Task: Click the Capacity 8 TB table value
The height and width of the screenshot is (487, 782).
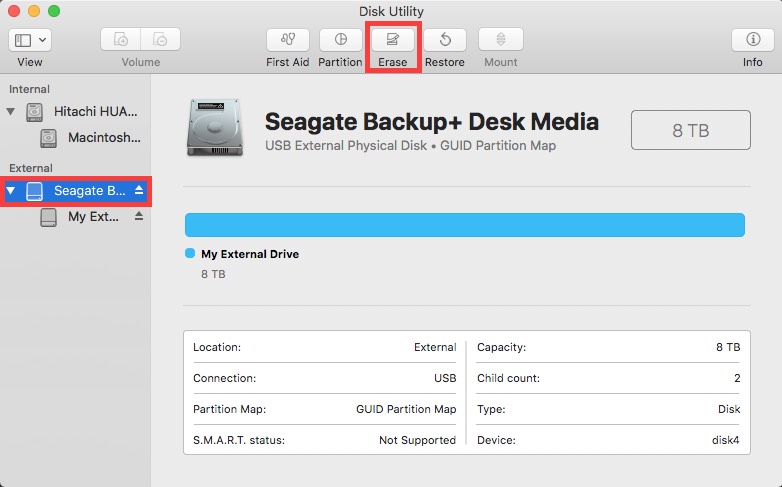Action: [728, 347]
